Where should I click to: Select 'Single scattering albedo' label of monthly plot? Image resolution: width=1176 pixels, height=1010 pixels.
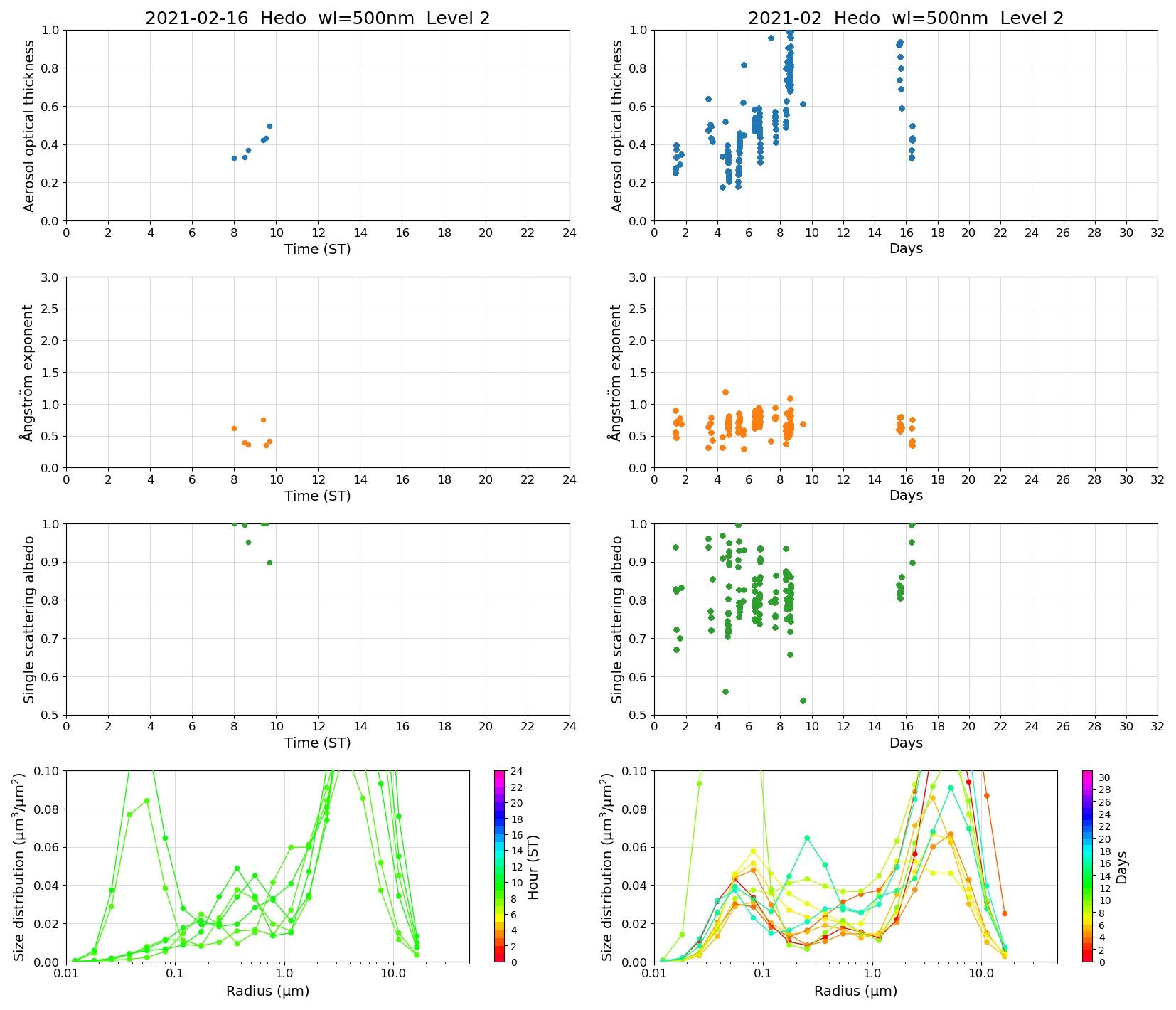click(617, 620)
